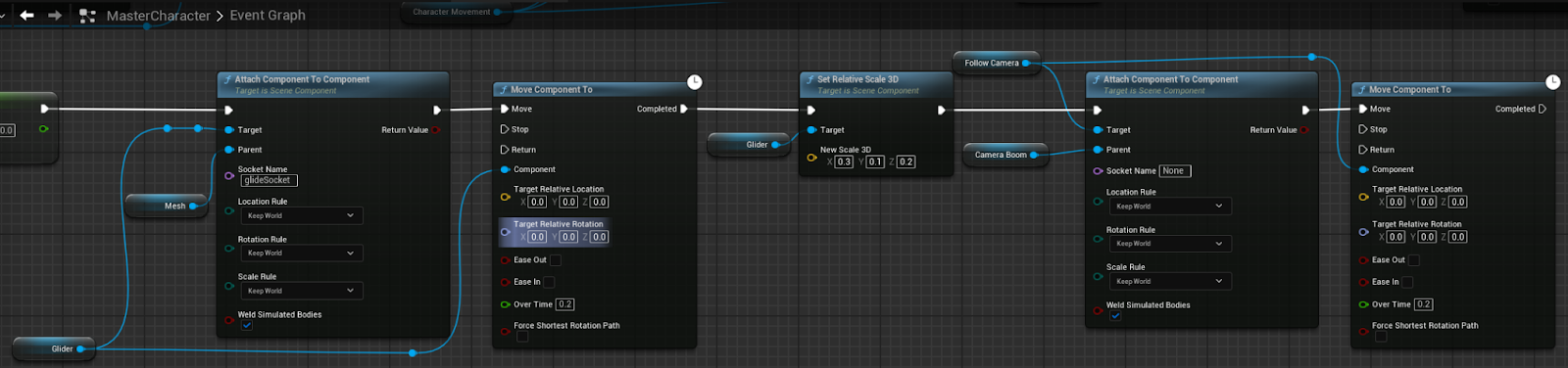1568x368 pixels.
Task: Enable Ease Out in first Move Component To
Action: (x=556, y=260)
